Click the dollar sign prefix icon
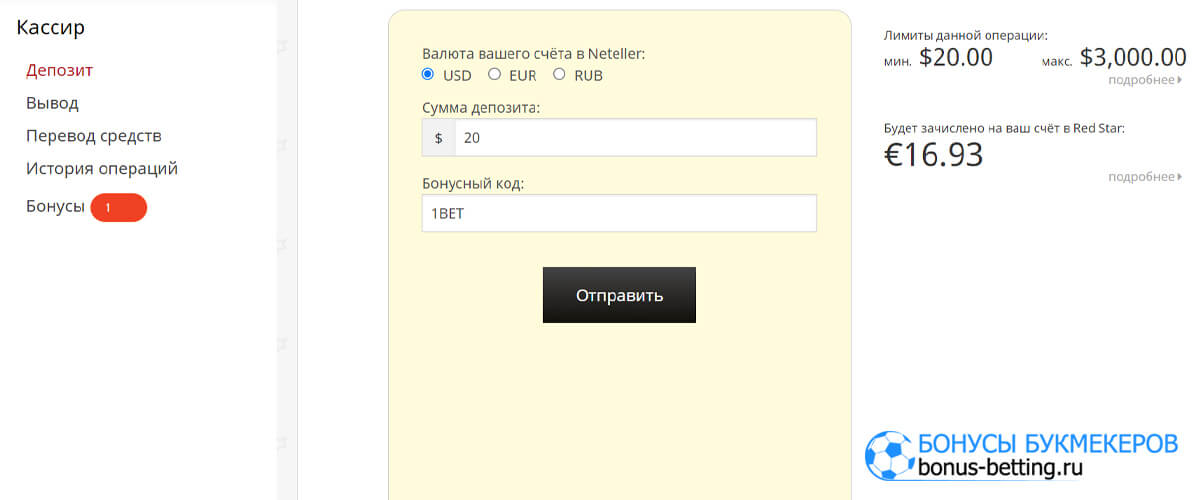The width and height of the screenshot is (1200, 500). click(x=439, y=138)
